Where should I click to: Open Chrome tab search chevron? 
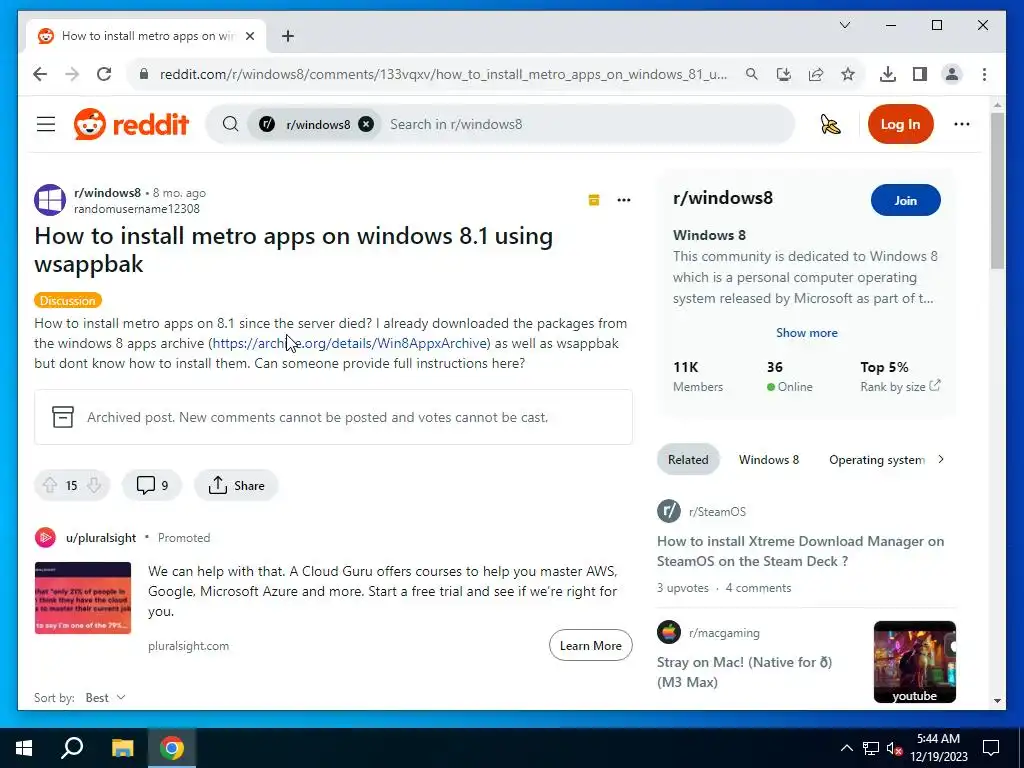[x=844, y=25]
